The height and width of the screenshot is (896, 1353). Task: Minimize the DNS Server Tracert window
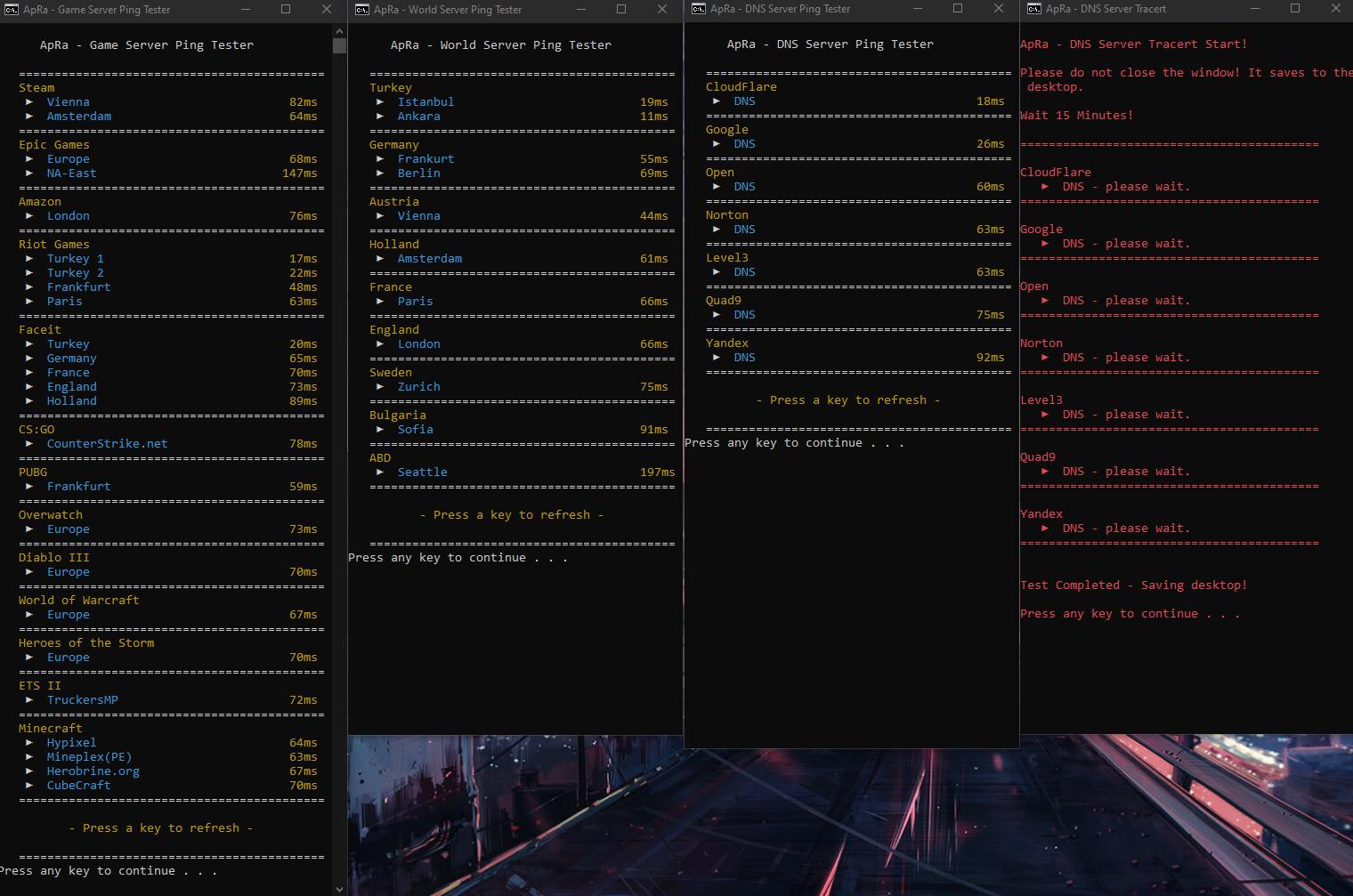click(1254, 8)
